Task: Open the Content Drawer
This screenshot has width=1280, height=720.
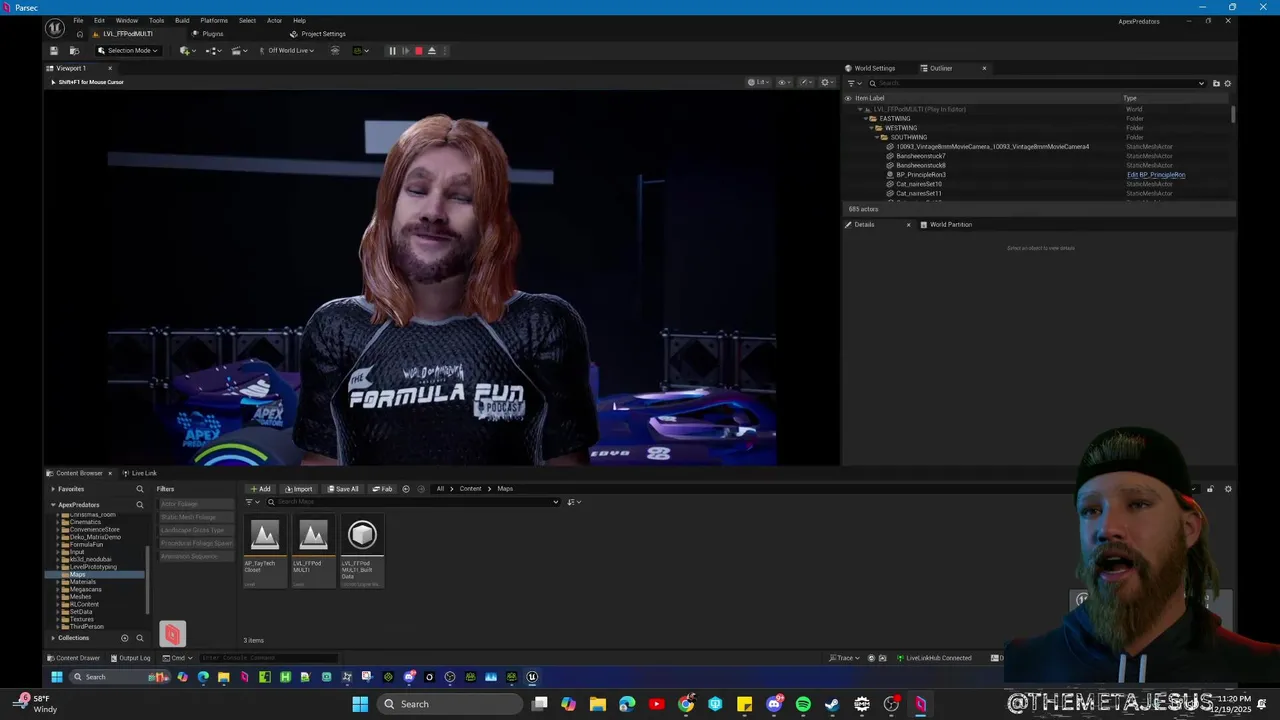Action: coord(73,658)
